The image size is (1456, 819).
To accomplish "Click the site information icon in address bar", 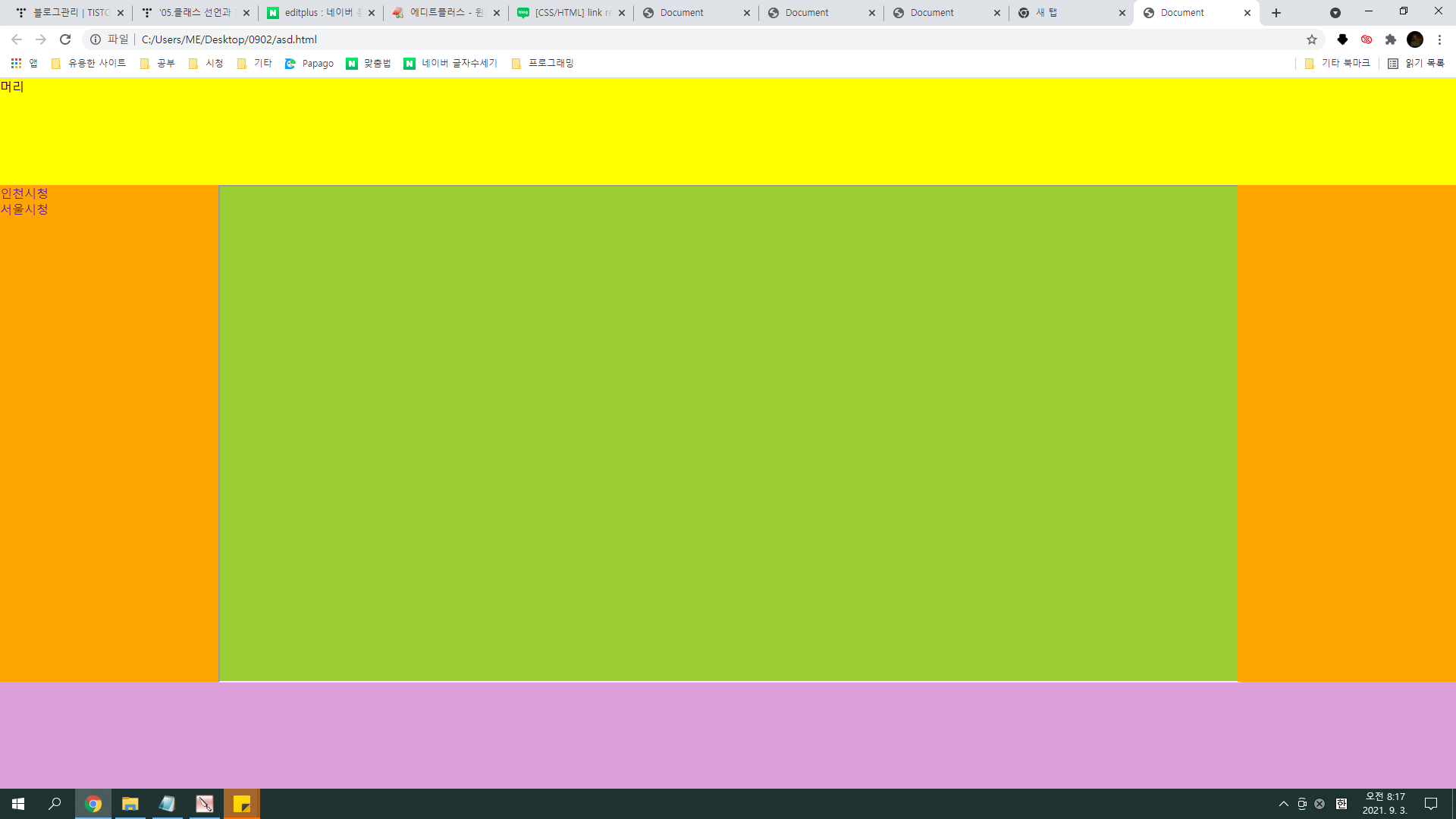I will [x=96, y=39].
